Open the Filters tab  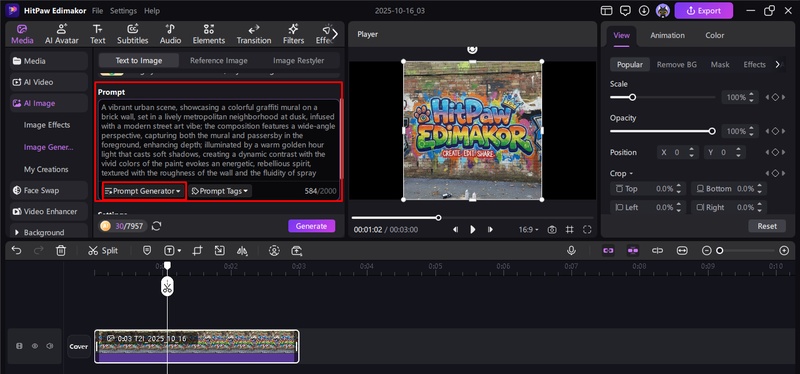[293, 34]
